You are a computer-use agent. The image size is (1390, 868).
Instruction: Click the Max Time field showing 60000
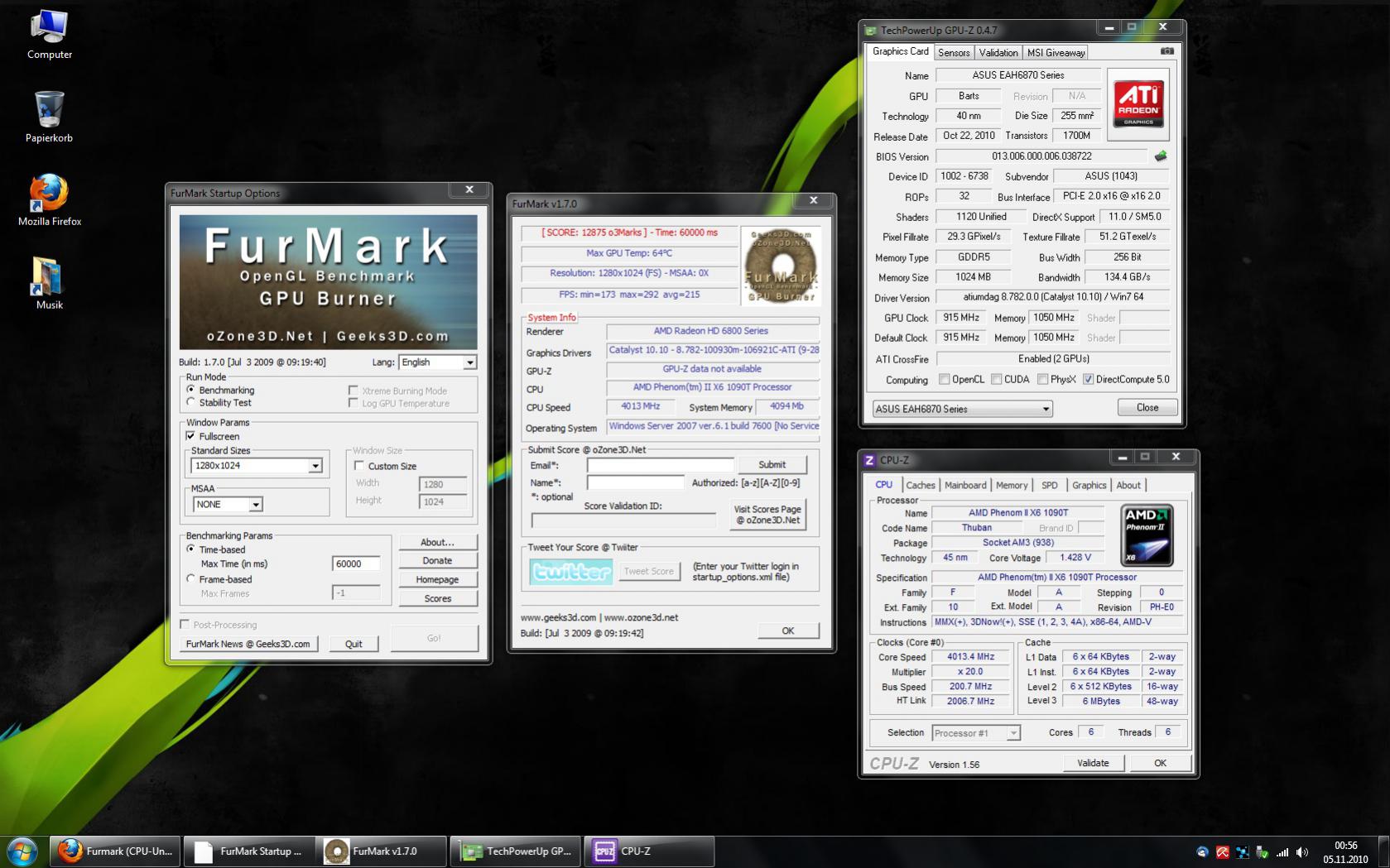pyautogui.click(x=356, y=563)
